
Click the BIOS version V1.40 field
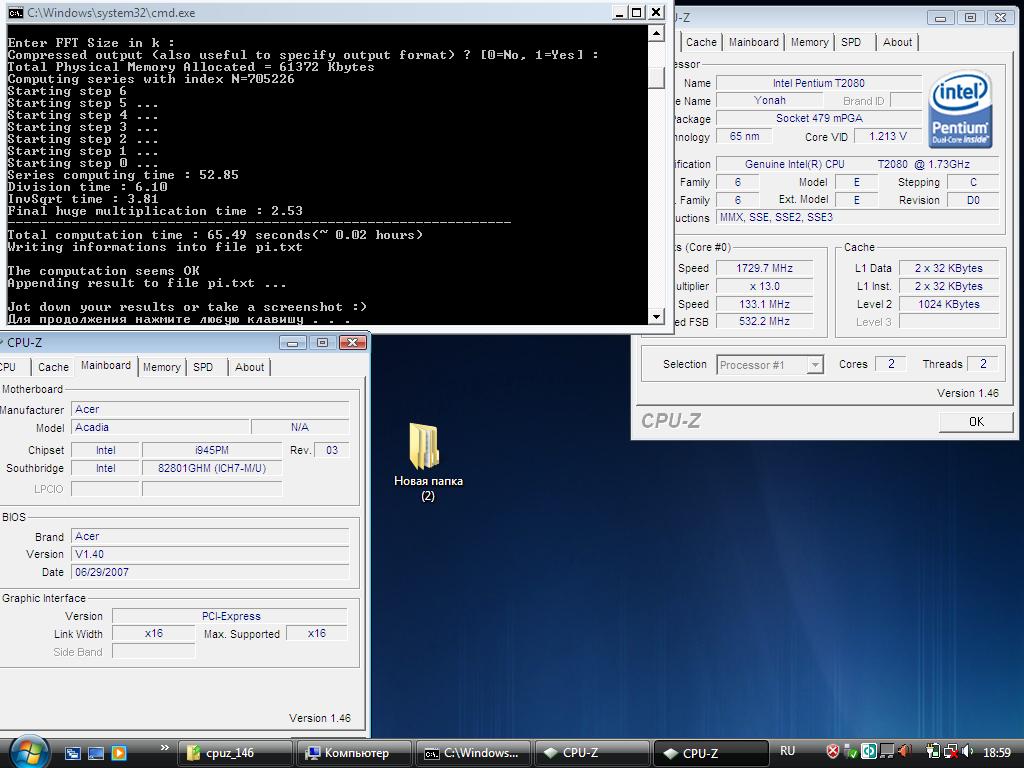tap(210, 554)
